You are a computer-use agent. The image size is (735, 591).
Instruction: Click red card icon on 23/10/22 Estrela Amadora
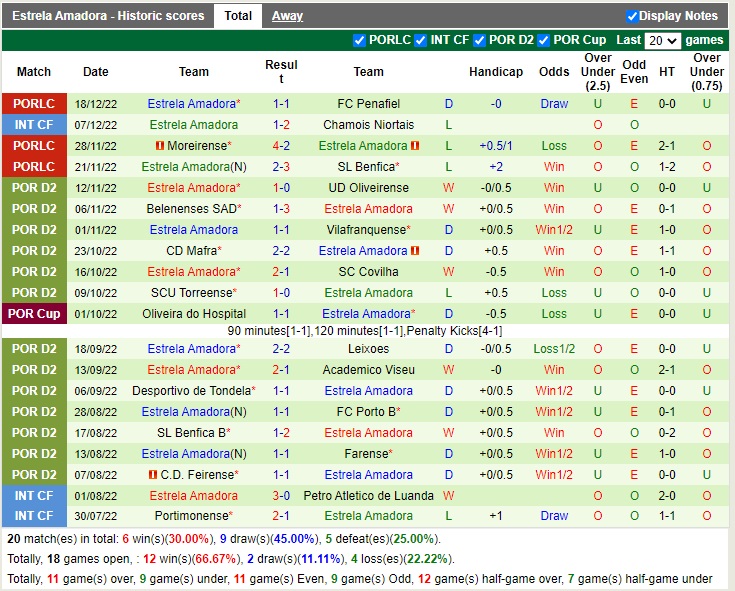coord(415,251)
